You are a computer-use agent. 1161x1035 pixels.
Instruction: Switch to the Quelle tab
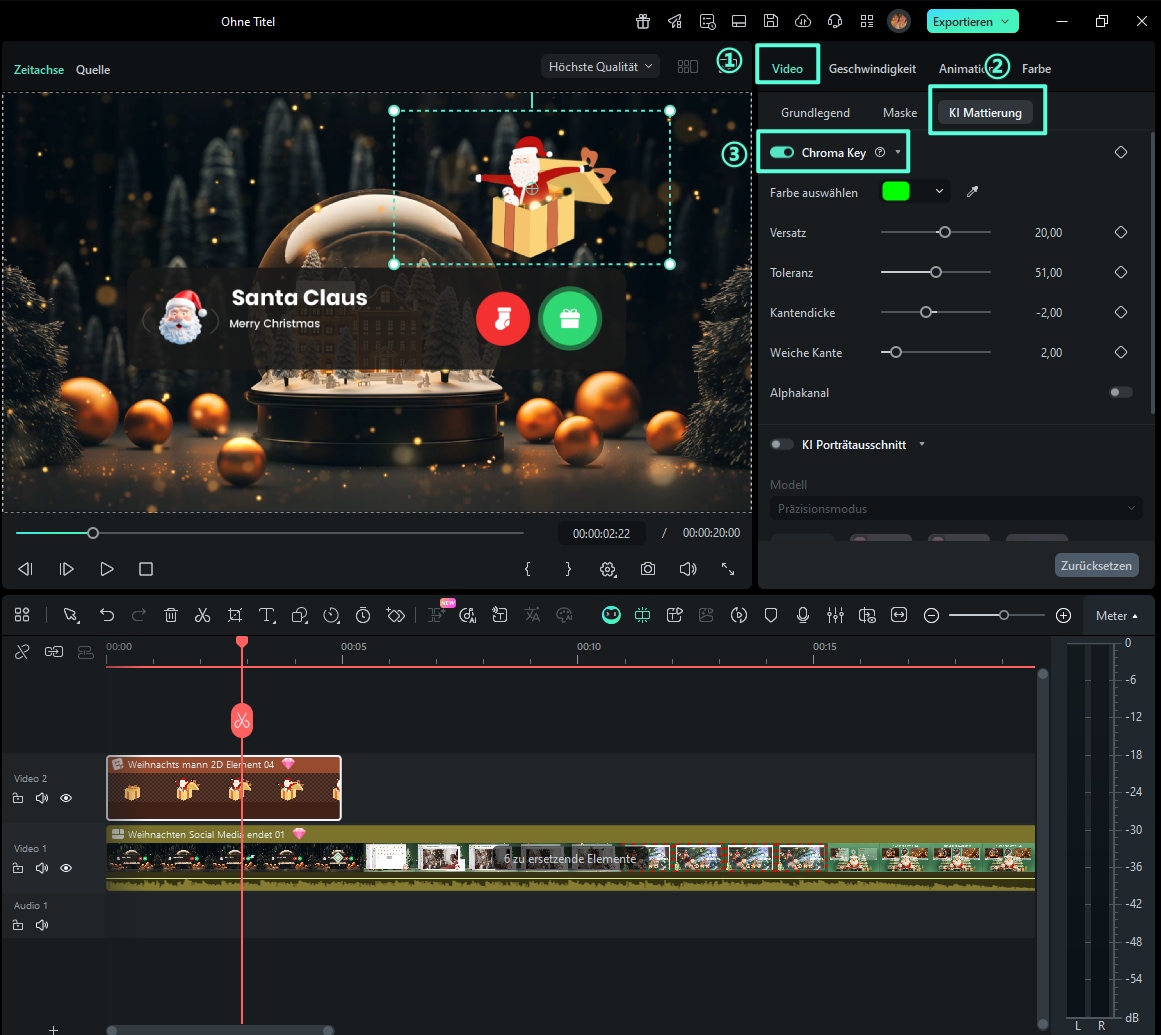(92, 69)
